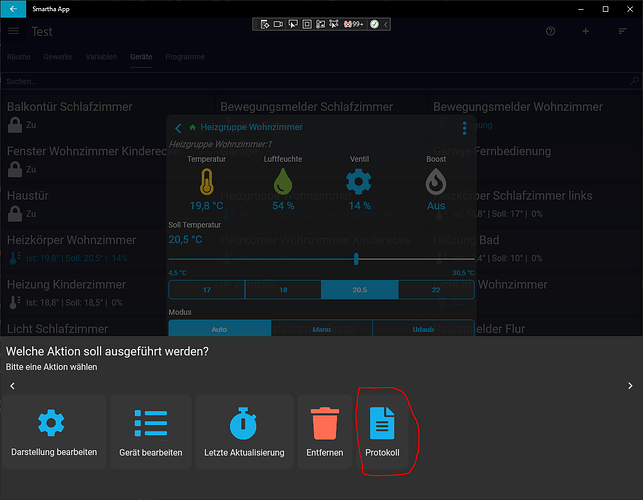Image resolution: width=643 pixels, height=500 pixels.
Task: Click thermometer icon under Heizung Kinderzimmer
Action: point(14,302)
